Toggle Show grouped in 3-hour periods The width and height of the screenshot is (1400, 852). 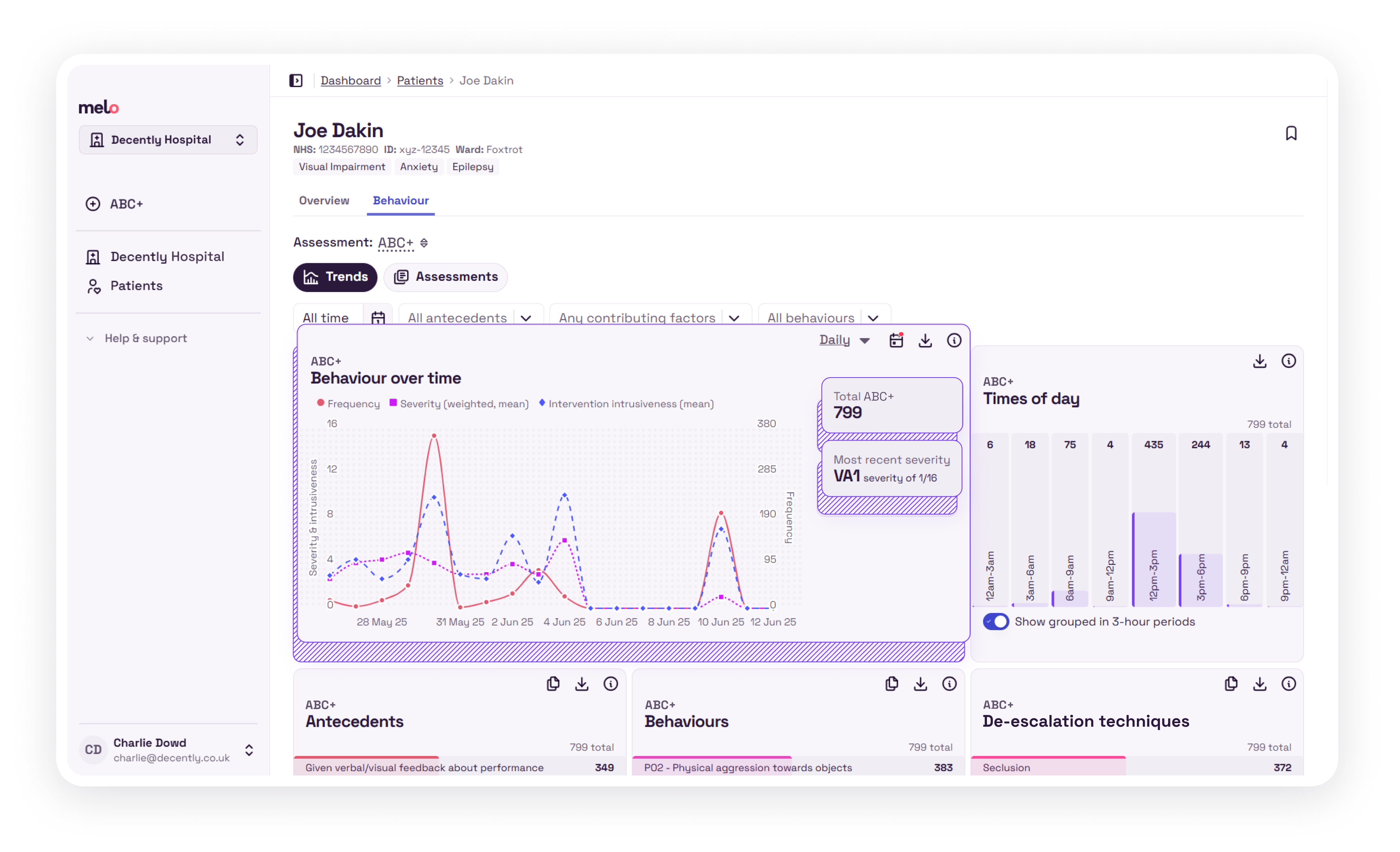click(996, 621)
